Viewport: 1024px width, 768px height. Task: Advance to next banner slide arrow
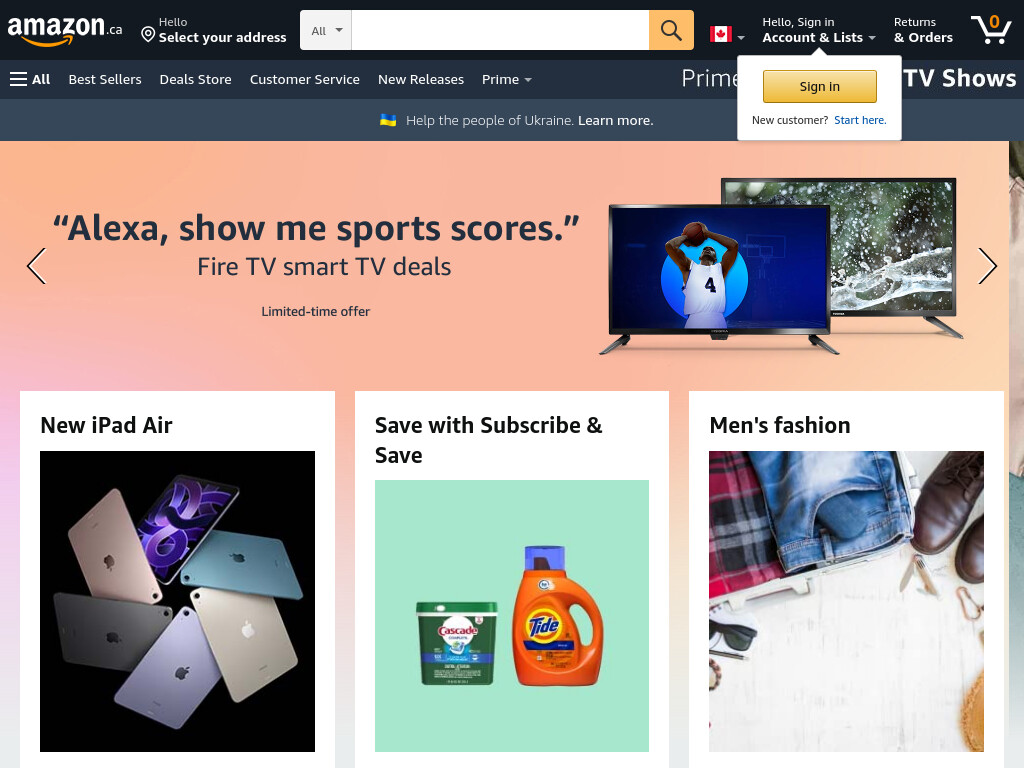(x=987, y=266)
